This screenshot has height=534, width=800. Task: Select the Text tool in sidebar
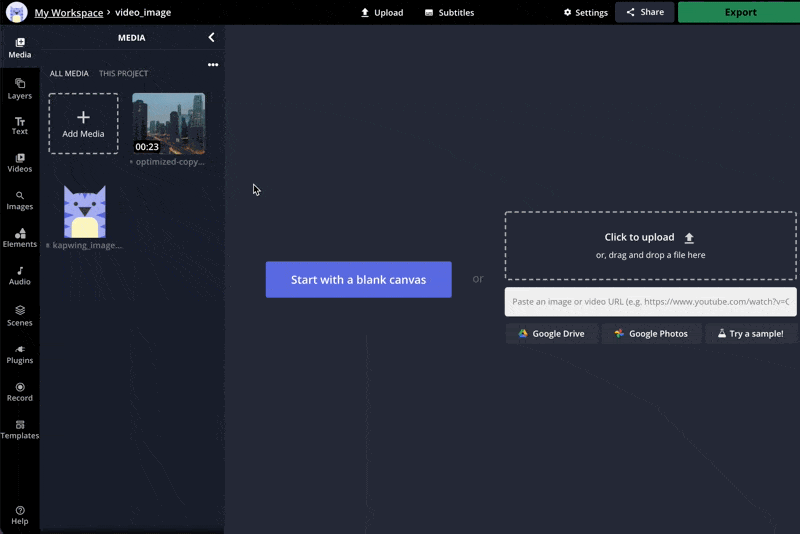click(19, 125)
